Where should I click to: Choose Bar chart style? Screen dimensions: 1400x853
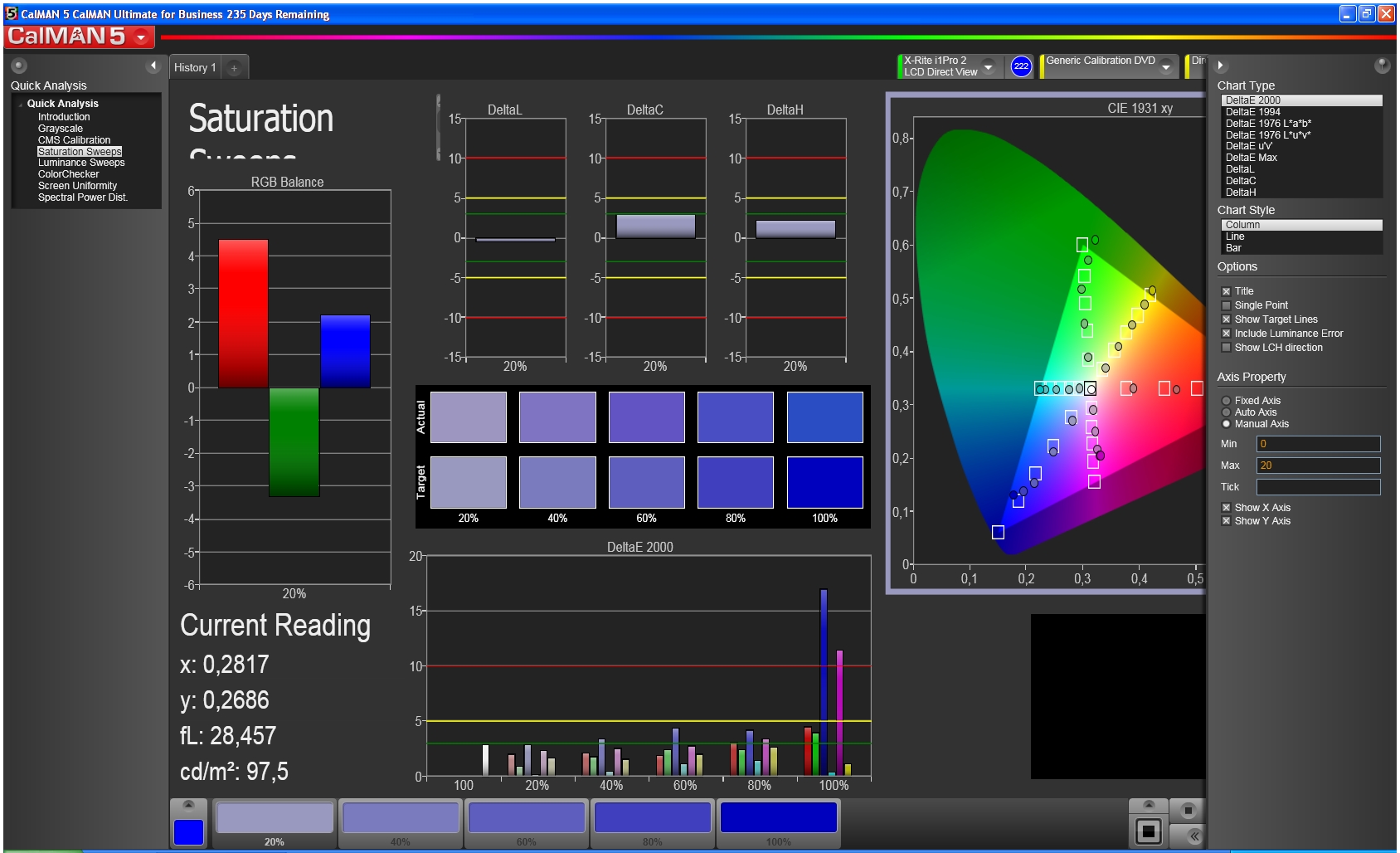pyautogui.click(x=1301, y=248)
